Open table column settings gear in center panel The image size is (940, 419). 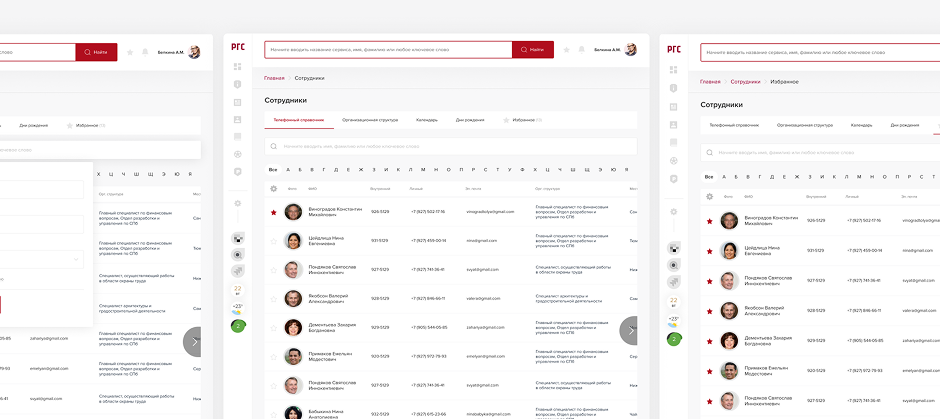click(273, 188)
